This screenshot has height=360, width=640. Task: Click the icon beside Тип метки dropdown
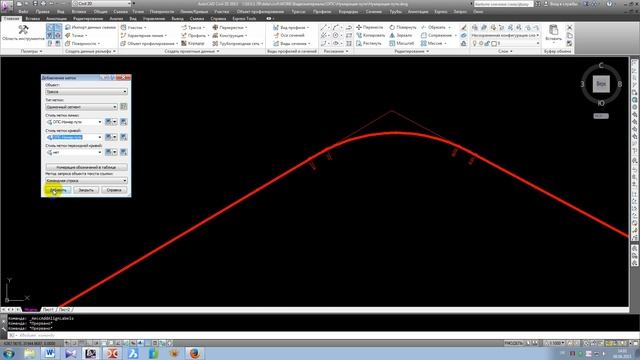tap(124, 107)
